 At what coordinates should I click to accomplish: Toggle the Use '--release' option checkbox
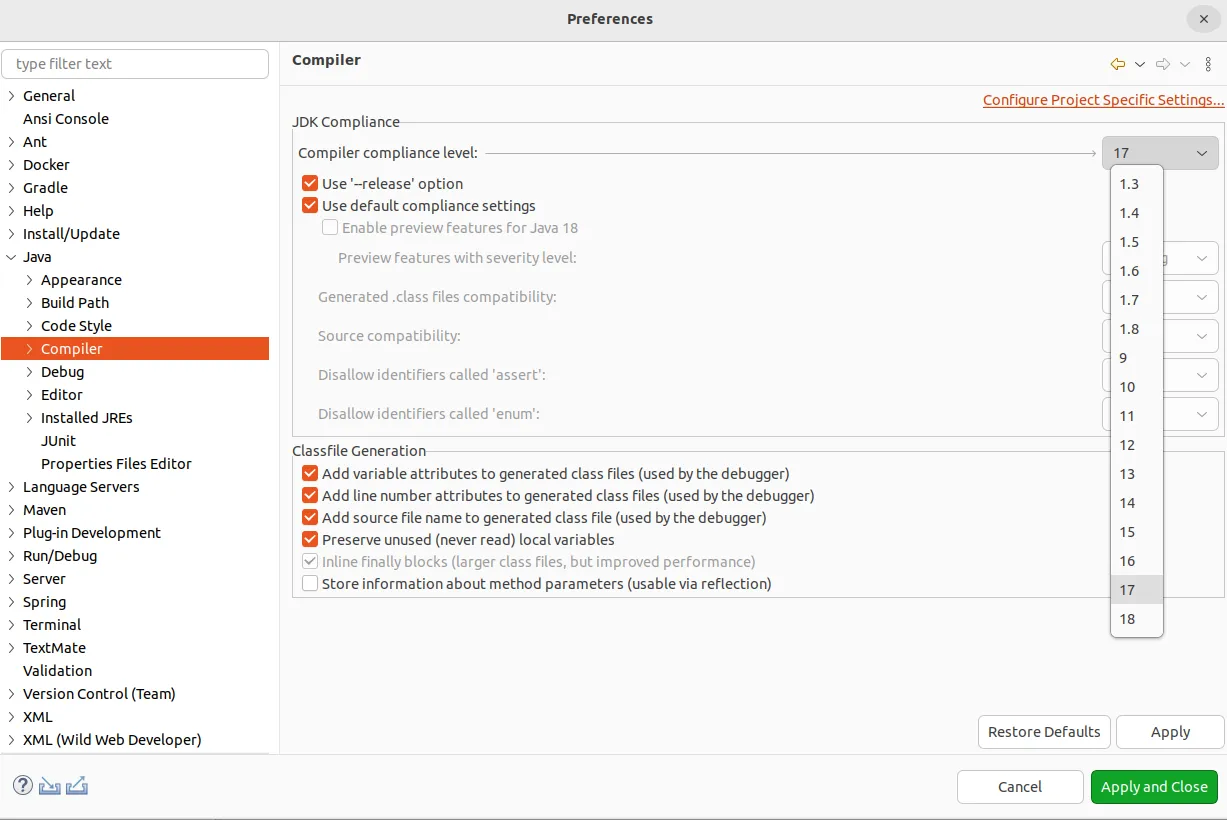(310, 184)
